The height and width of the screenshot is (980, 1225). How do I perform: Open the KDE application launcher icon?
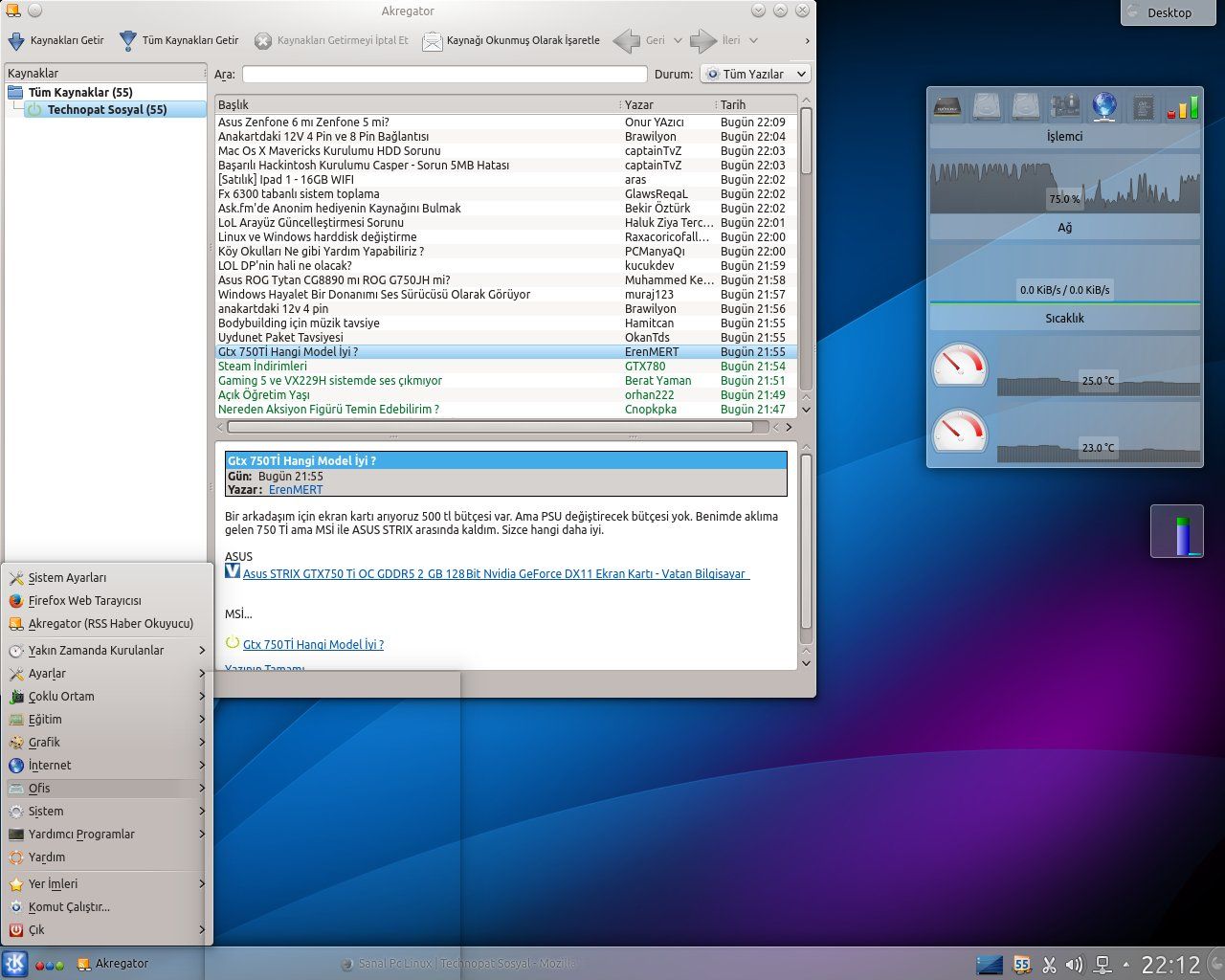[14, 964]
